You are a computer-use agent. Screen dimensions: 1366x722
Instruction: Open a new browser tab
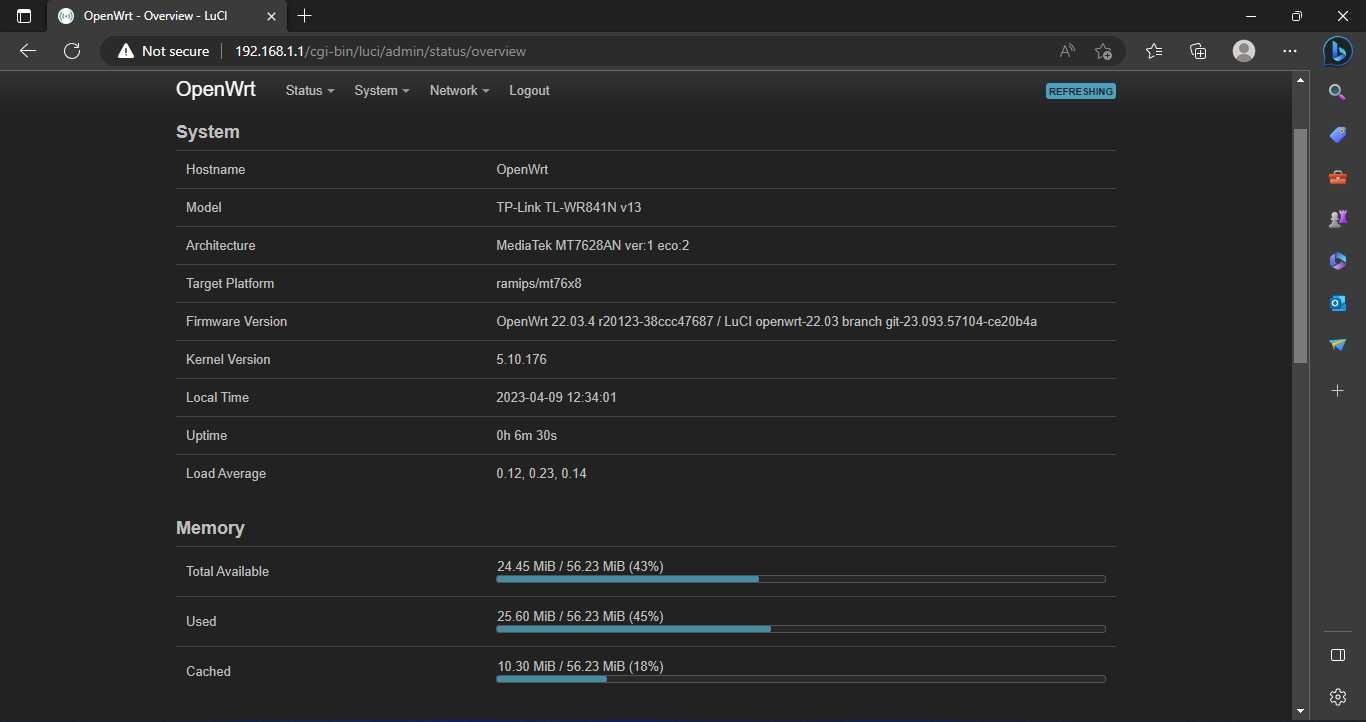(305, 16)
